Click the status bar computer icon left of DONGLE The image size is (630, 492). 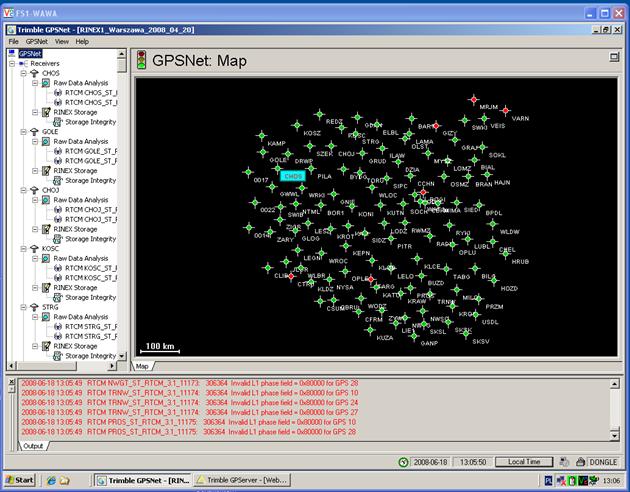(564, 462)
